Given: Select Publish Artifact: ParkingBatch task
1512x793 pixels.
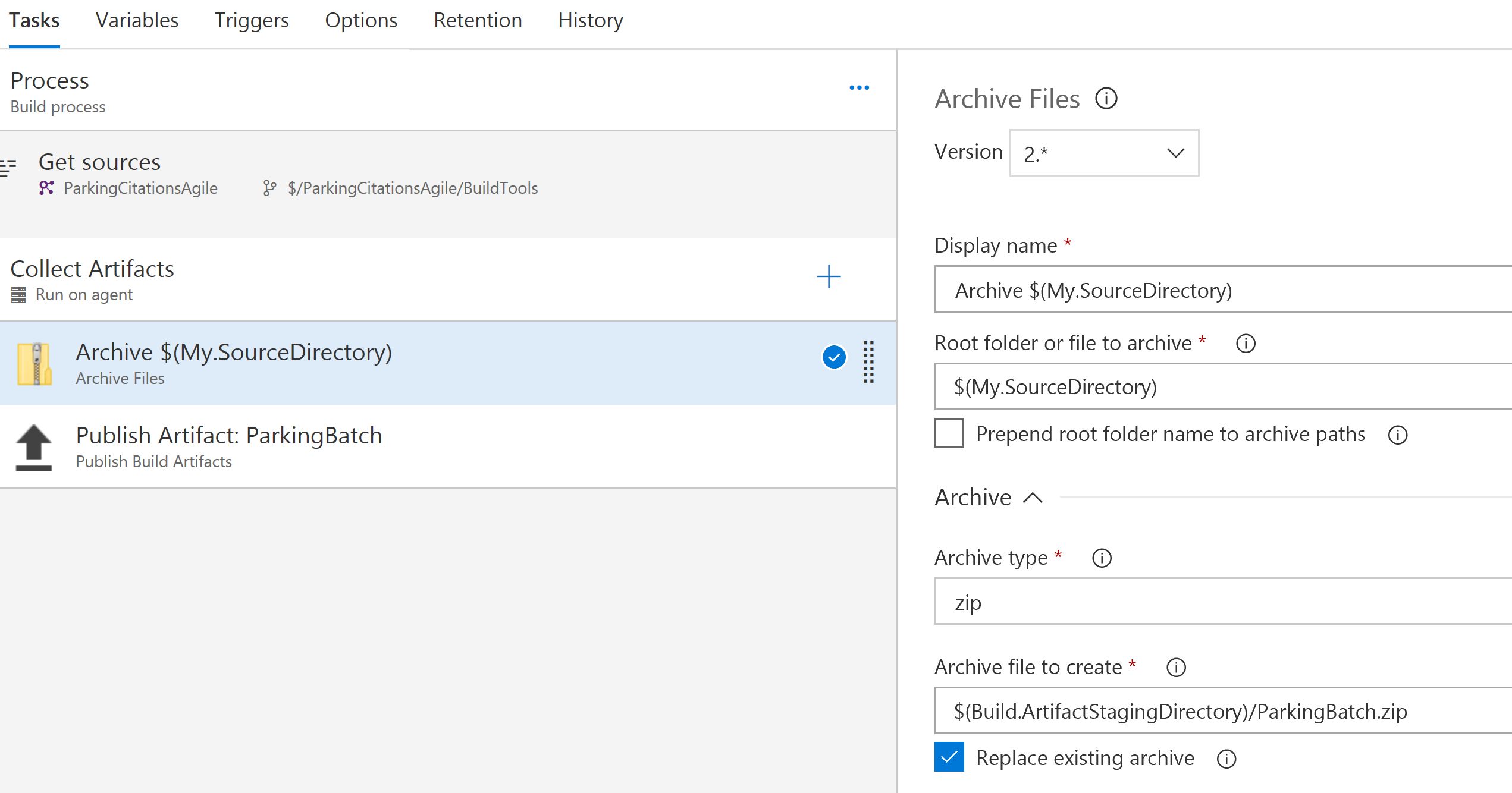Looking at the screenshot, I should (229, 446).
